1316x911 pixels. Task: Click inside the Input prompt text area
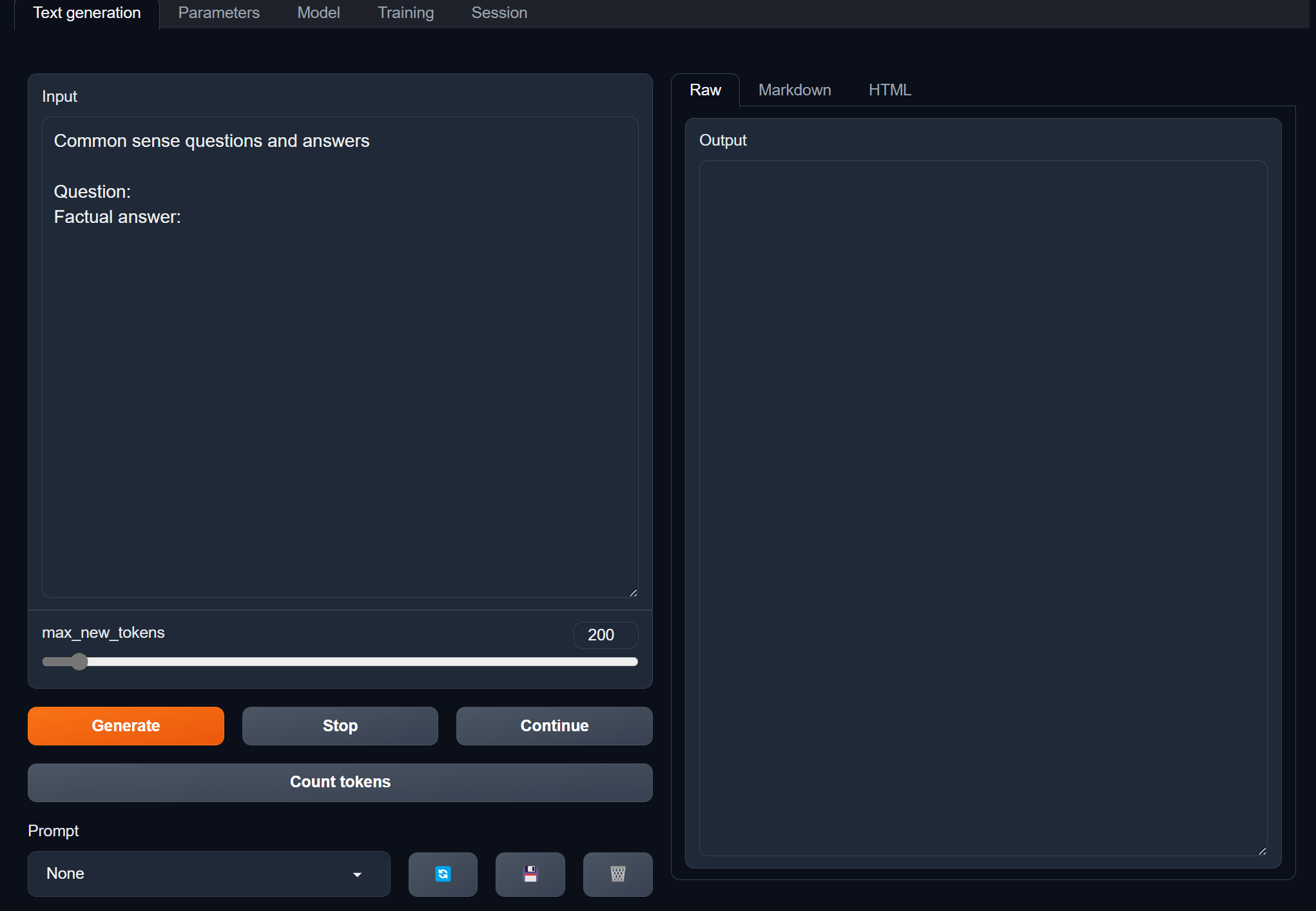click(340, 387)
